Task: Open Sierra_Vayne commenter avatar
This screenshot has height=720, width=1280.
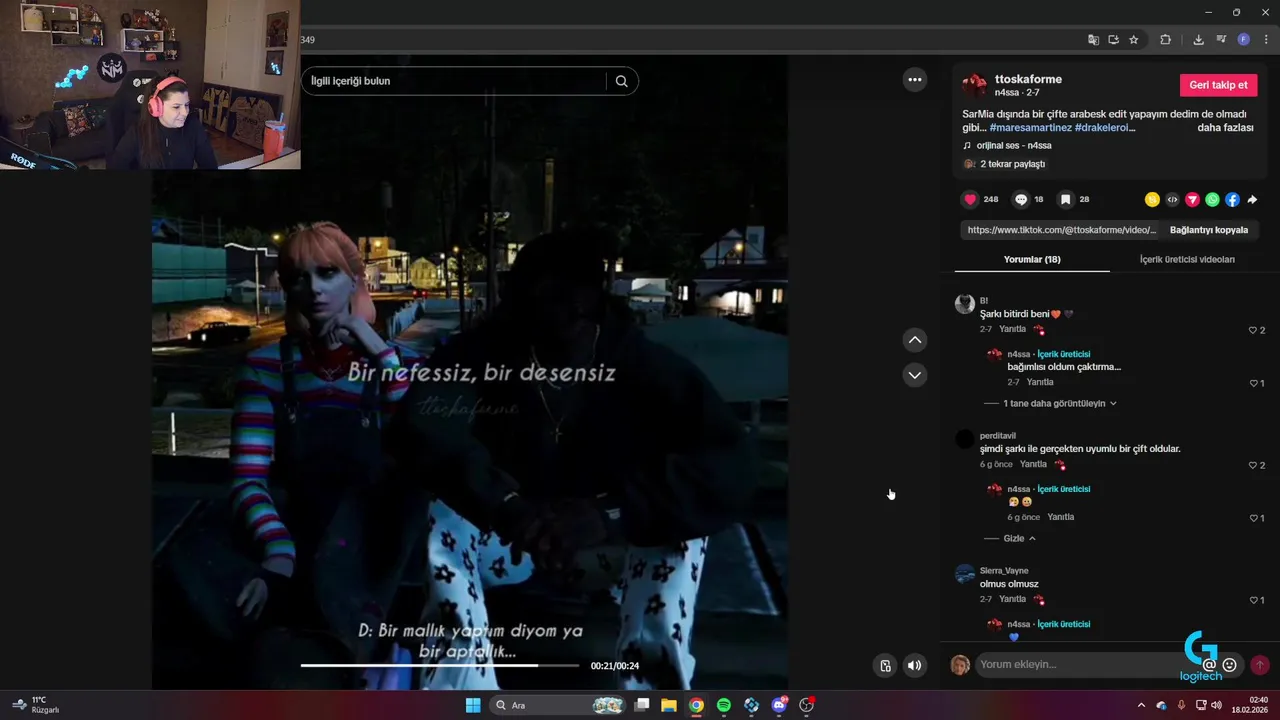Action: [x=965, y=574]
